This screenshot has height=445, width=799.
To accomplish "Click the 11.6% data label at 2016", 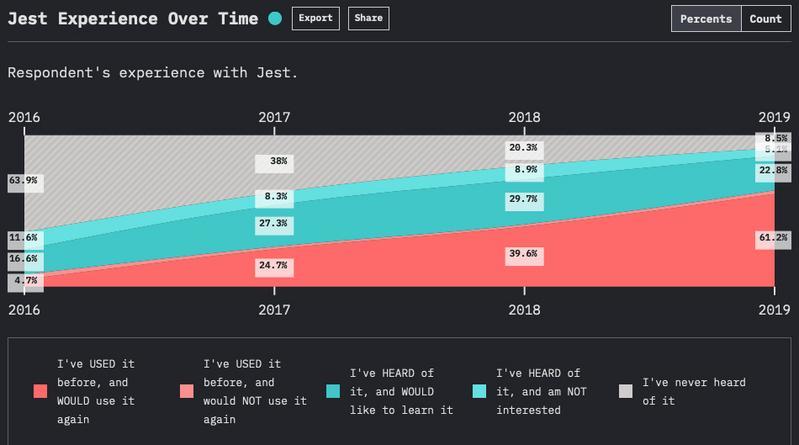I will [x=25, y=241].
